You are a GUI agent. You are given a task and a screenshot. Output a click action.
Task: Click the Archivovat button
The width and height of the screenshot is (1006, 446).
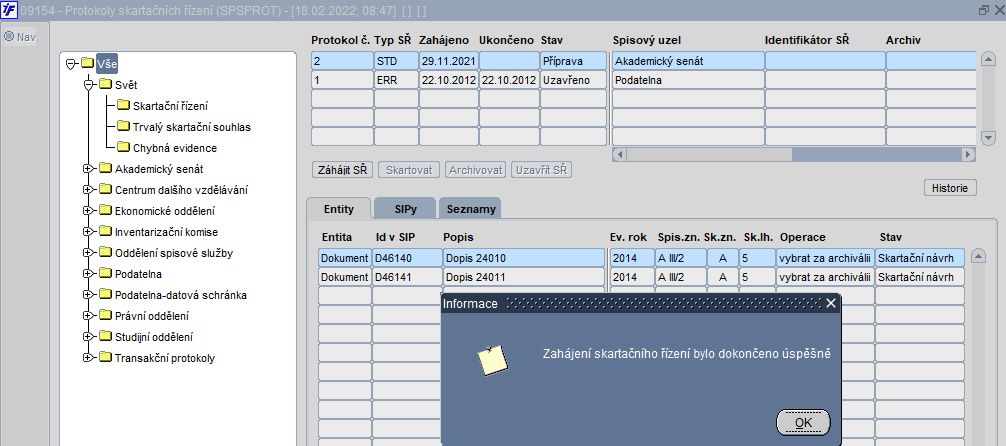(x=476, y=170)
